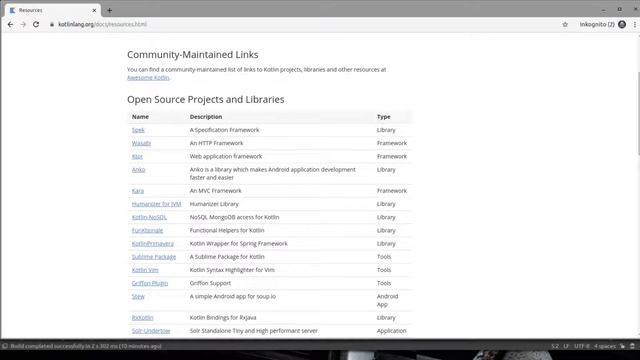640x360 pixels.
Task: Click the browser forward arrow
Action: click(x=23, y=24)
